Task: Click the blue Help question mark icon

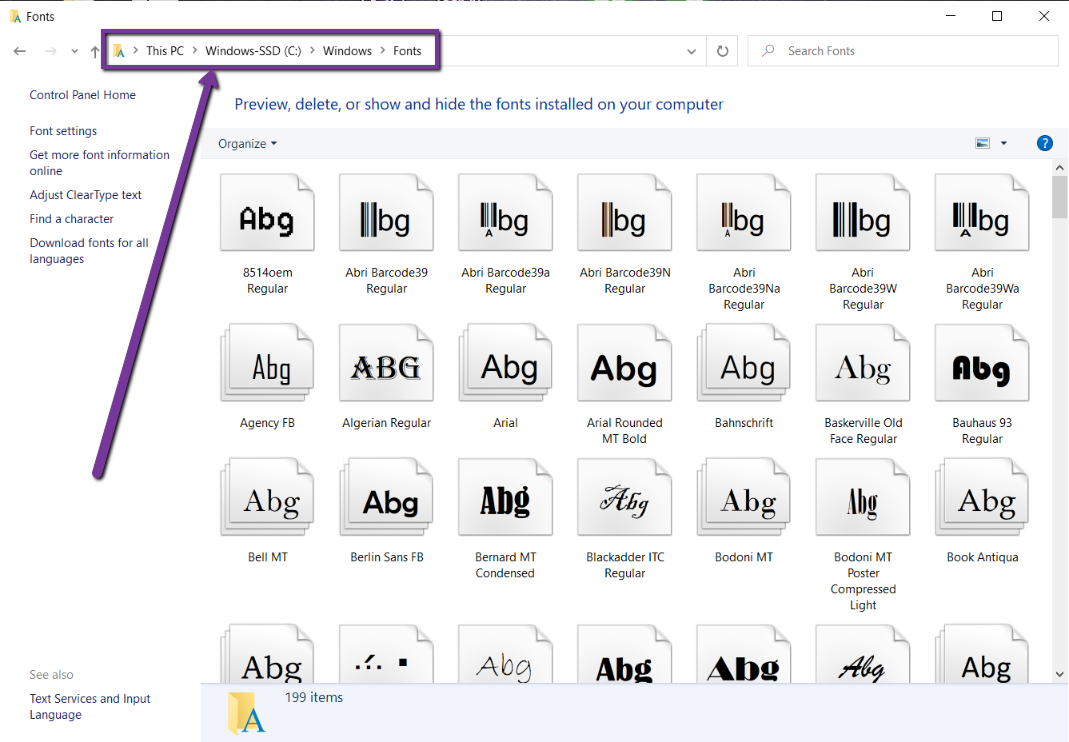Action: coord(1045,143)
